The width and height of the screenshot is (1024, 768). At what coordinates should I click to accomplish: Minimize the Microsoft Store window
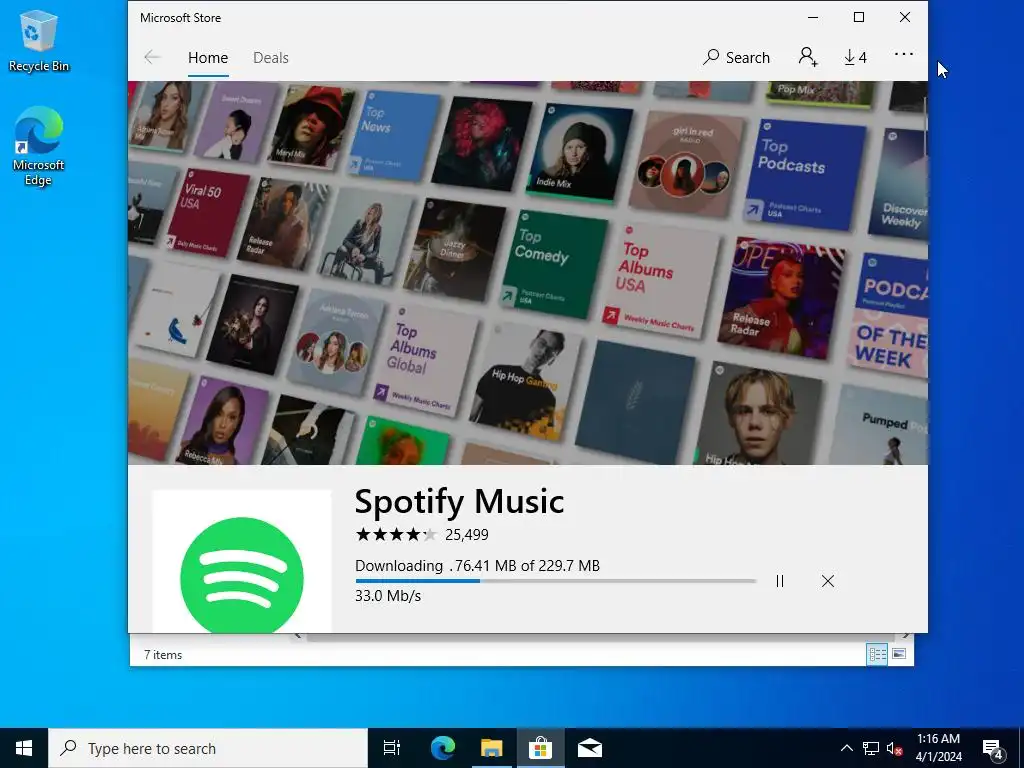[813, 18]
